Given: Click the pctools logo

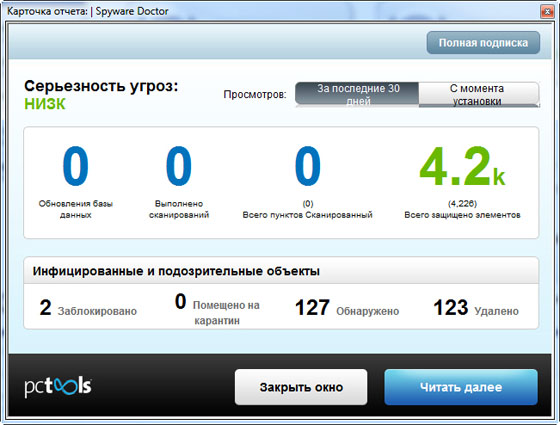Looking at the screenshot, I should [x=58, y=387].
